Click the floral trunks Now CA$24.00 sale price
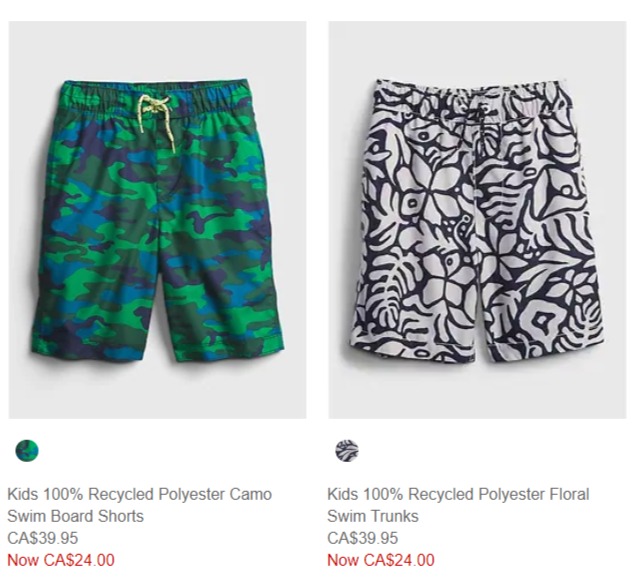The width and height of the screenshot is (632, 582). [x=381, y=560]
